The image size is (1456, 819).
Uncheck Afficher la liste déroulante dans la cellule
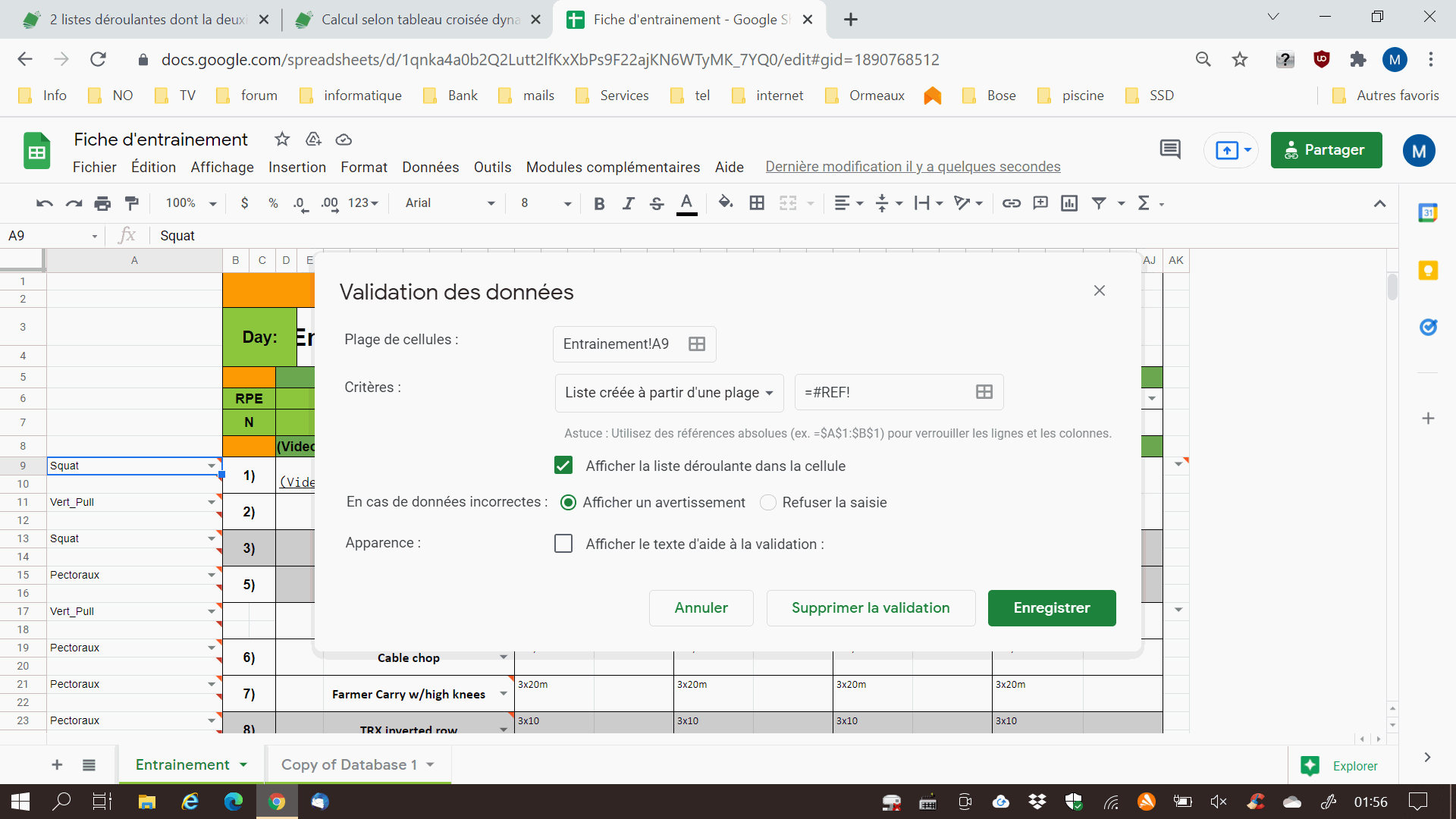(x=563, y=466)
